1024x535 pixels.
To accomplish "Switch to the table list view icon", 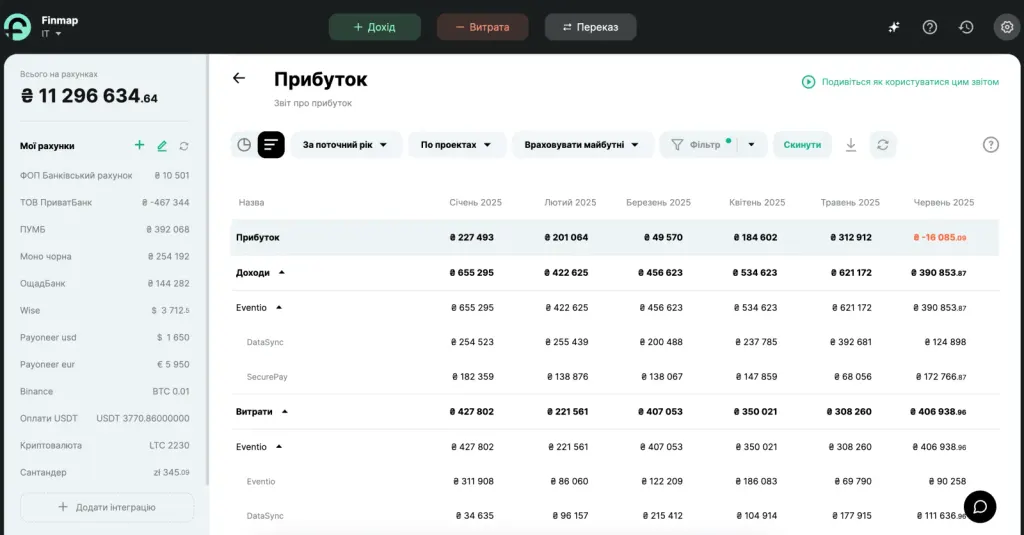I will pyautogui.click(x=271, y=144).
